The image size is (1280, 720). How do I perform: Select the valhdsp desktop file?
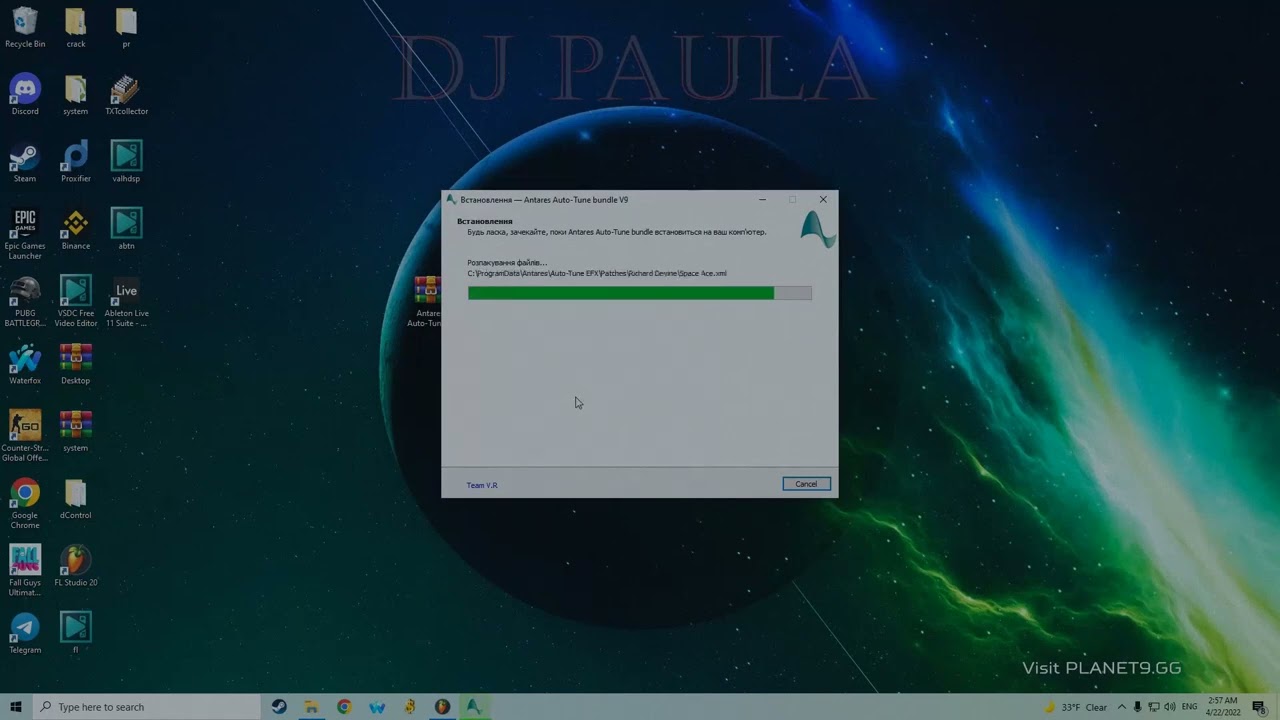click(126, 161)
